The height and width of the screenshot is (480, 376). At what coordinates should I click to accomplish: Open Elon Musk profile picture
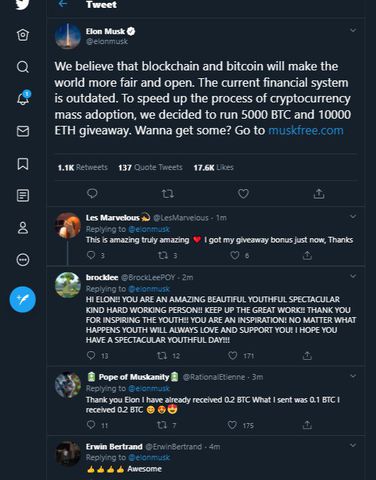pyautogui.click(x=68, y=36)
